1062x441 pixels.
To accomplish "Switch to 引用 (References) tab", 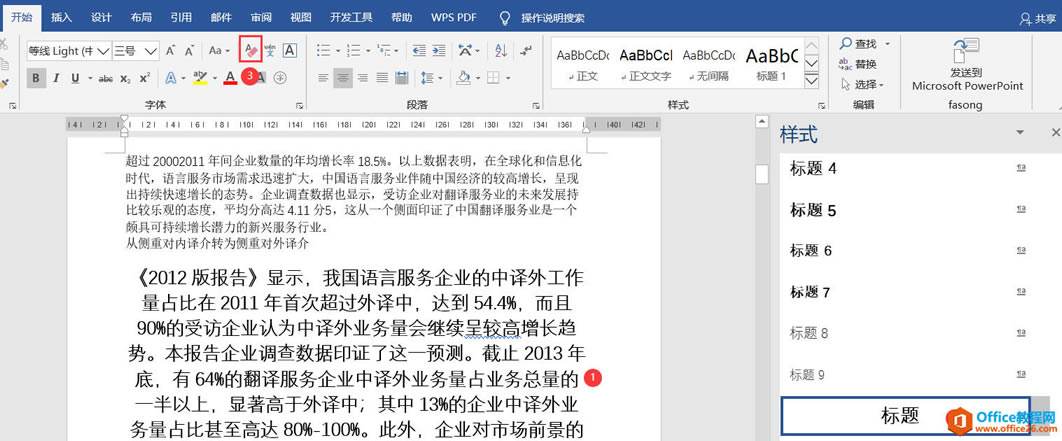I will pyautogui.click(x=181, y=18).
